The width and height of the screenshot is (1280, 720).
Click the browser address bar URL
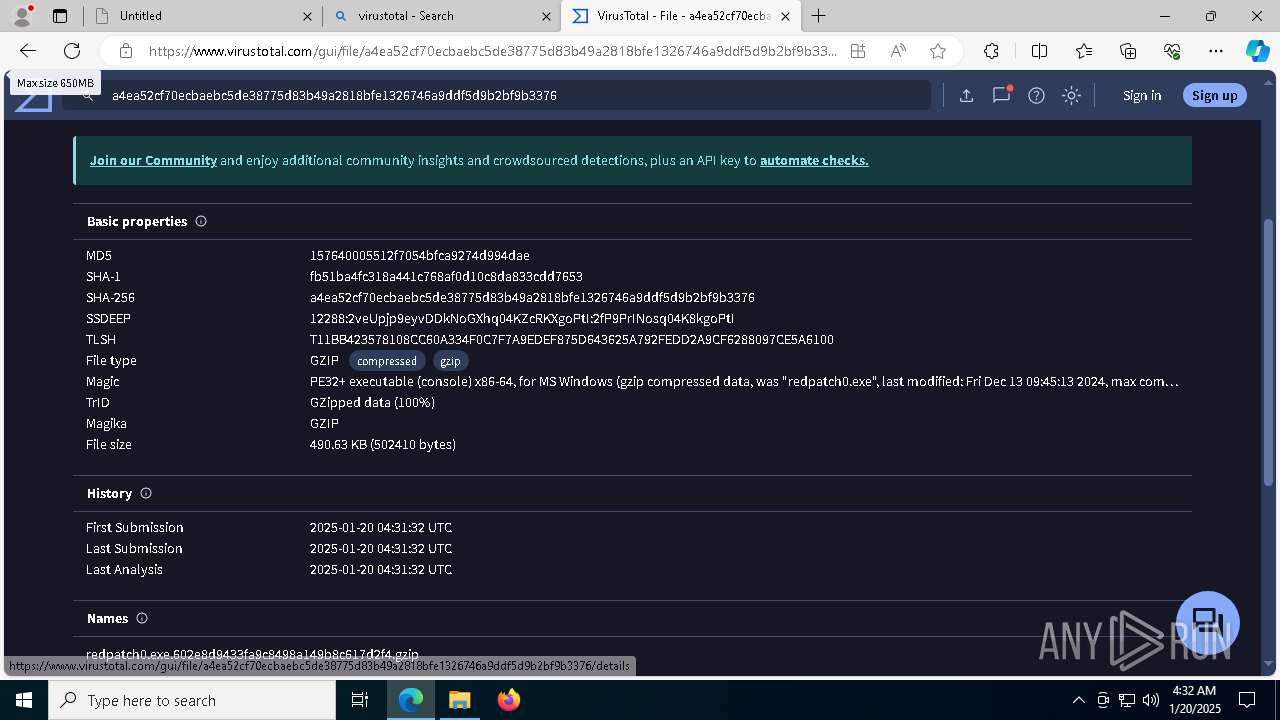click(492, 51)
